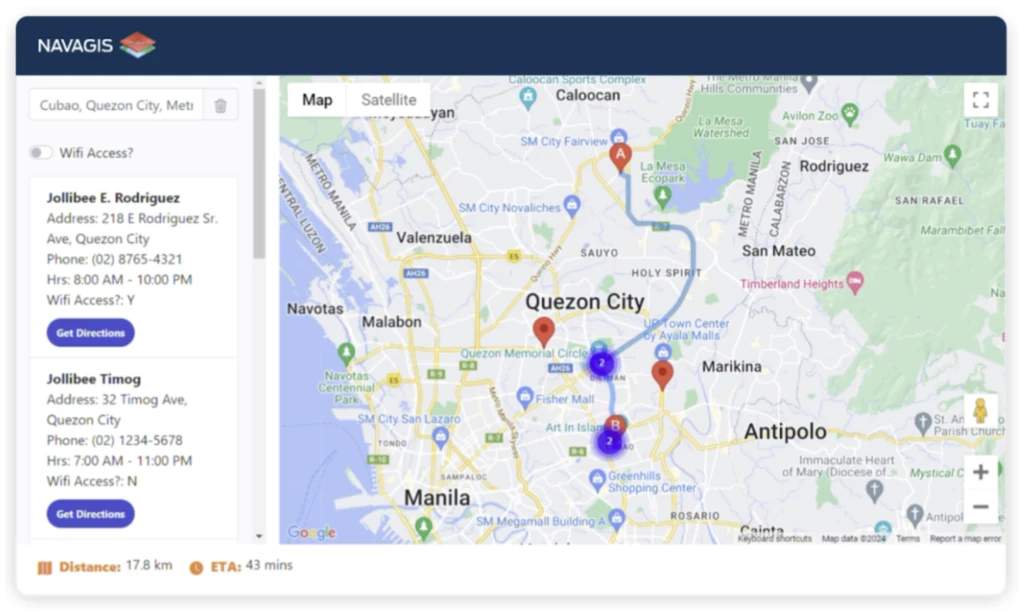Viewport: 1024px width, 613px height.
Task: Click red marker west of Quezon Memorial Circle
Action: (x=544, y=331)
